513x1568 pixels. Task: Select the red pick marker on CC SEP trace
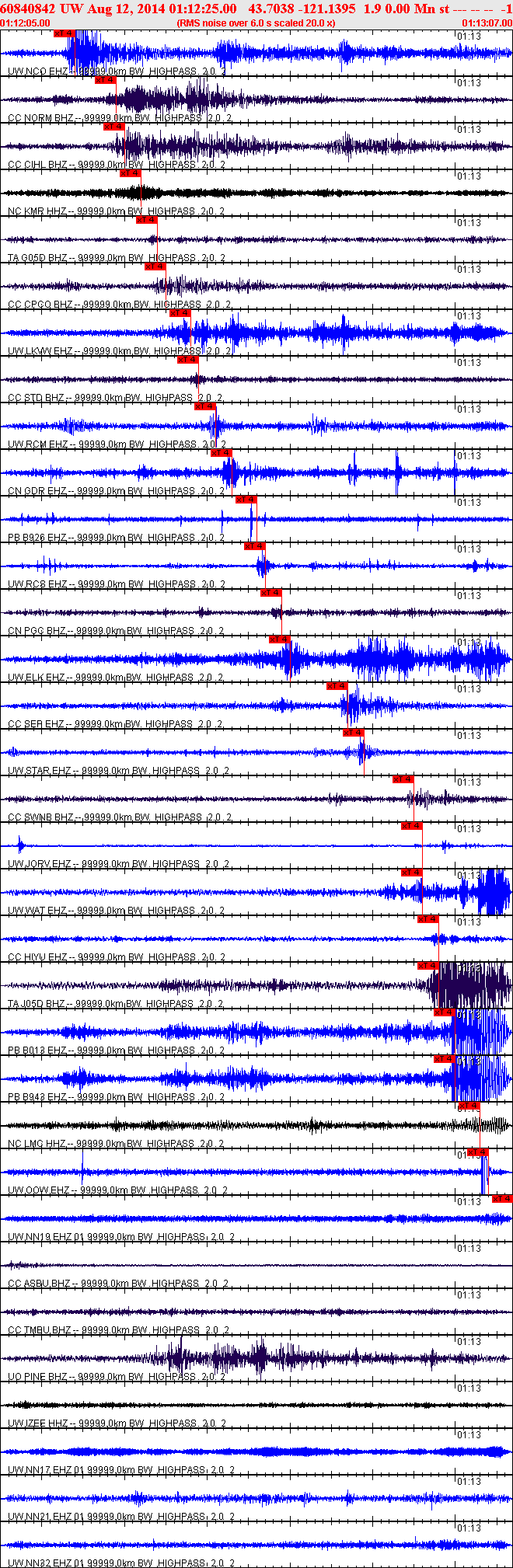coord(337,686)
